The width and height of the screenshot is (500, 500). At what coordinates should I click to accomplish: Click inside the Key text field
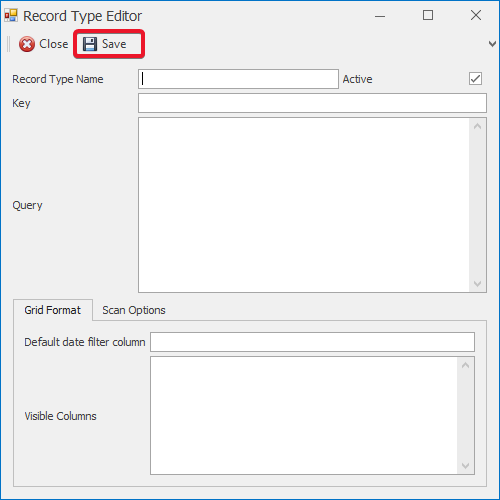tap(312, 103)
